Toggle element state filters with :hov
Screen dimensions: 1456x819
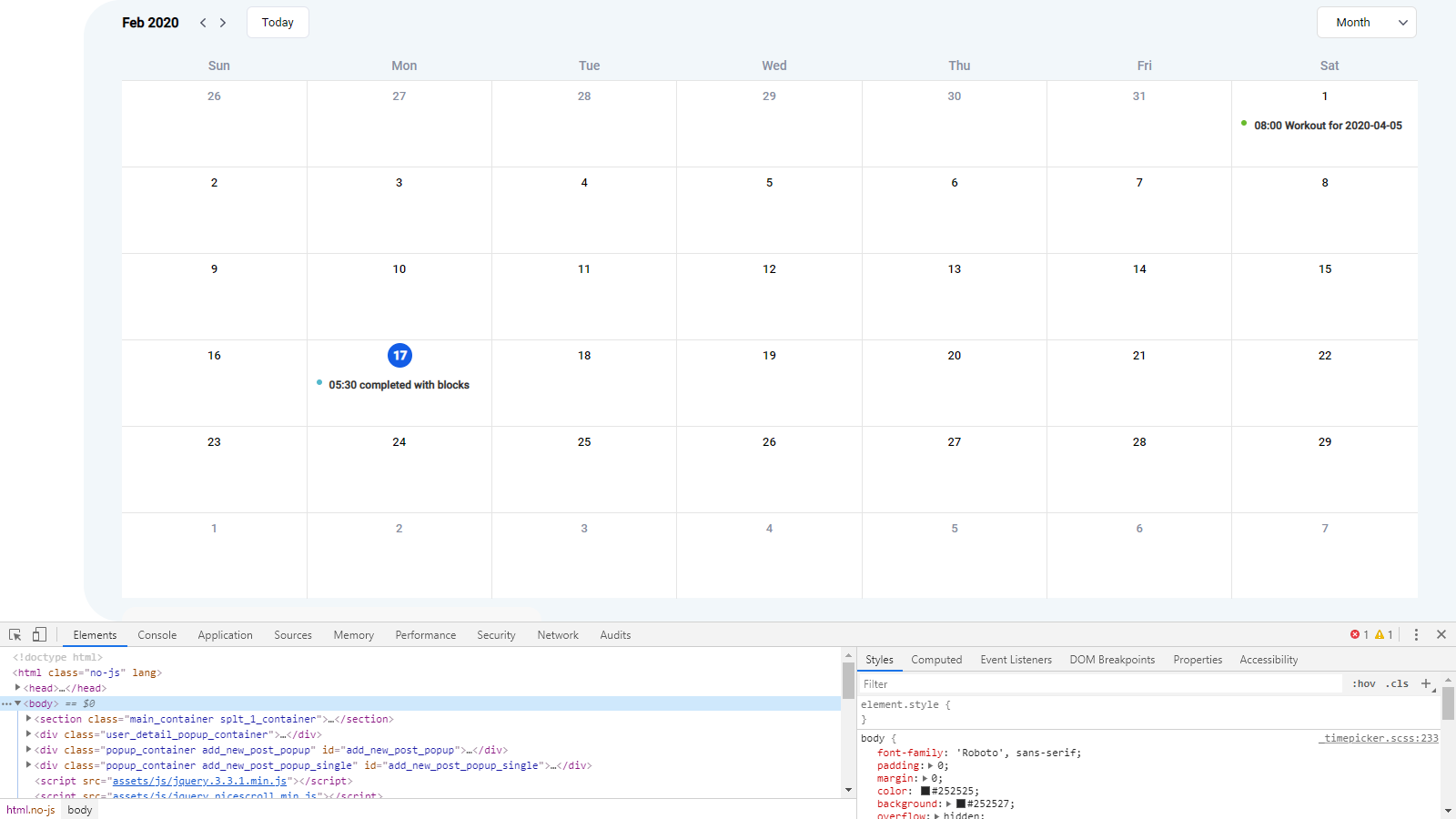click(1364, 683)
